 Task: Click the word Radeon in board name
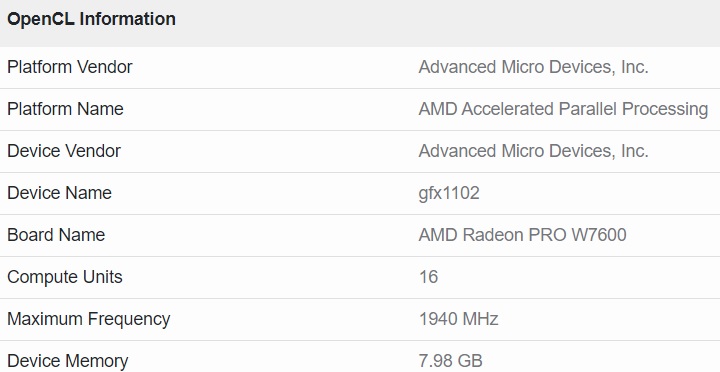pos(493,235)
